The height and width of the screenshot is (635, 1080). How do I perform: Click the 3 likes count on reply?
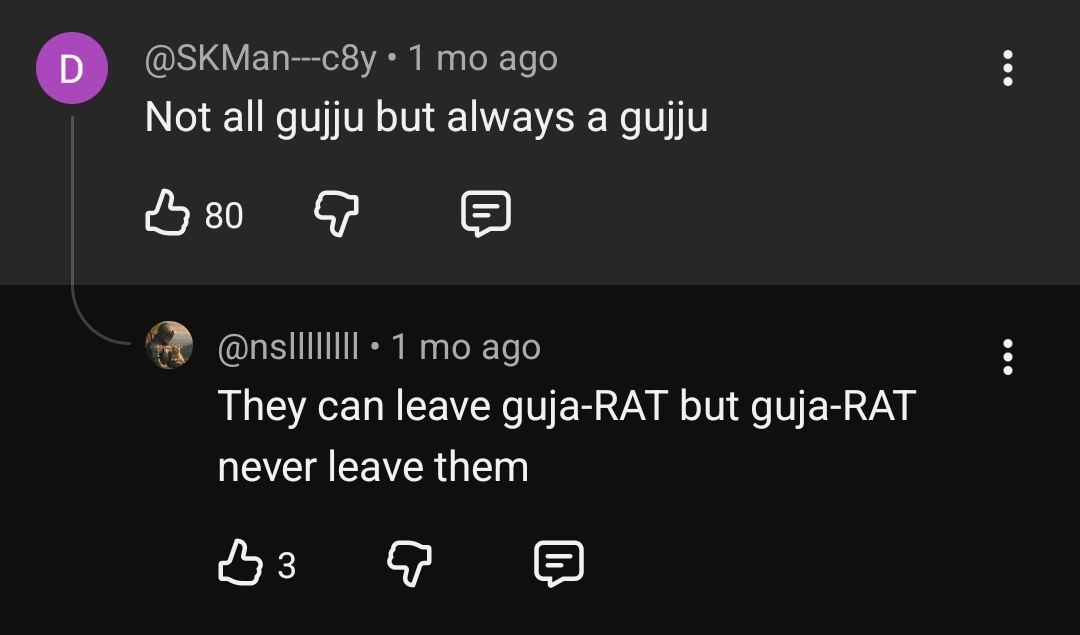point(287,565)
